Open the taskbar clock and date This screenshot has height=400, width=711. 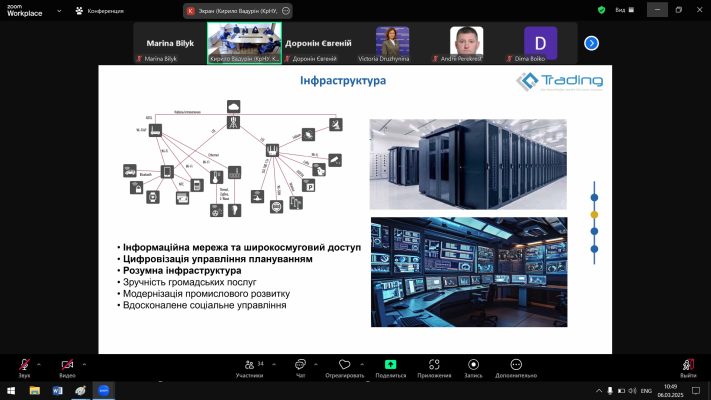tap(670, 390)
